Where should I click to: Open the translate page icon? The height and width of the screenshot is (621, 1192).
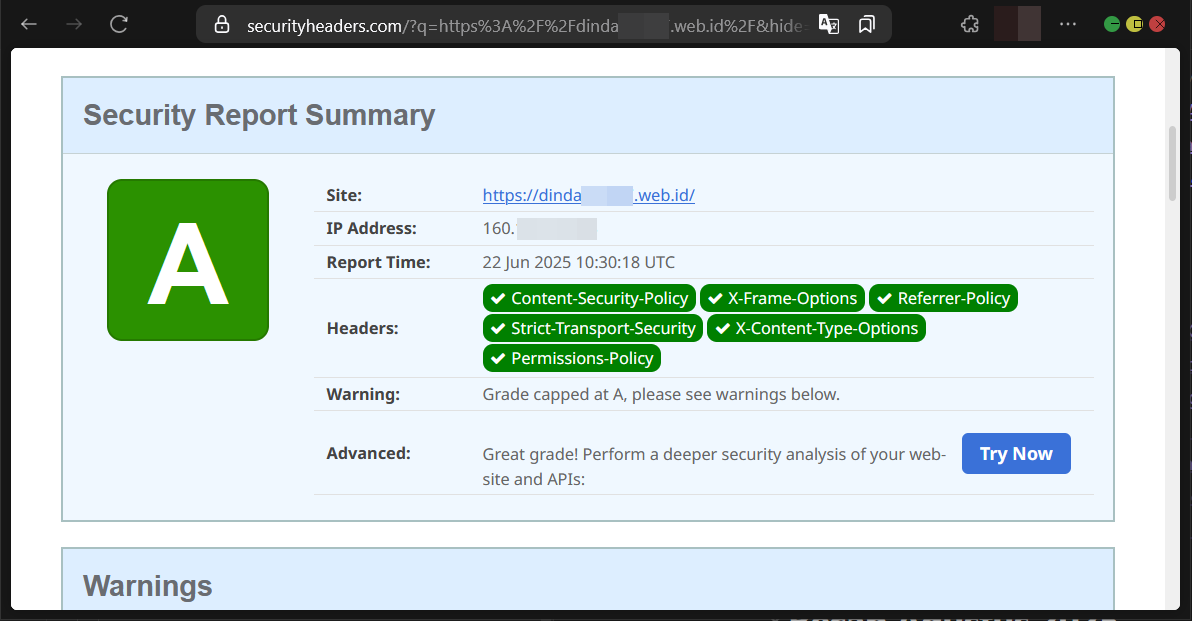829,24
